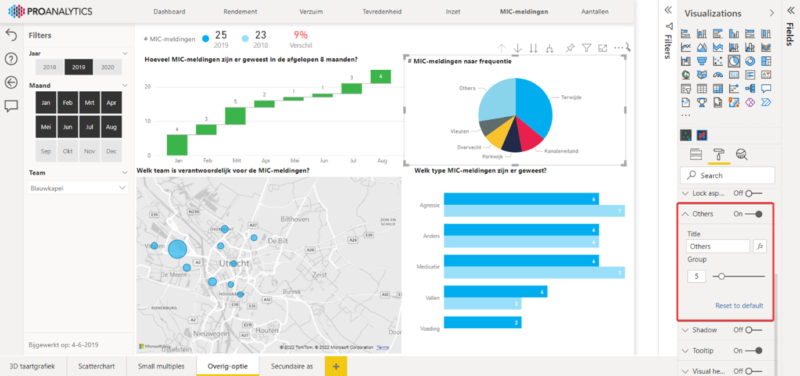Click the pin visual icon above pie chart
Image resolution: width=800 pixels, height=376 pixels.
point(570,48)
